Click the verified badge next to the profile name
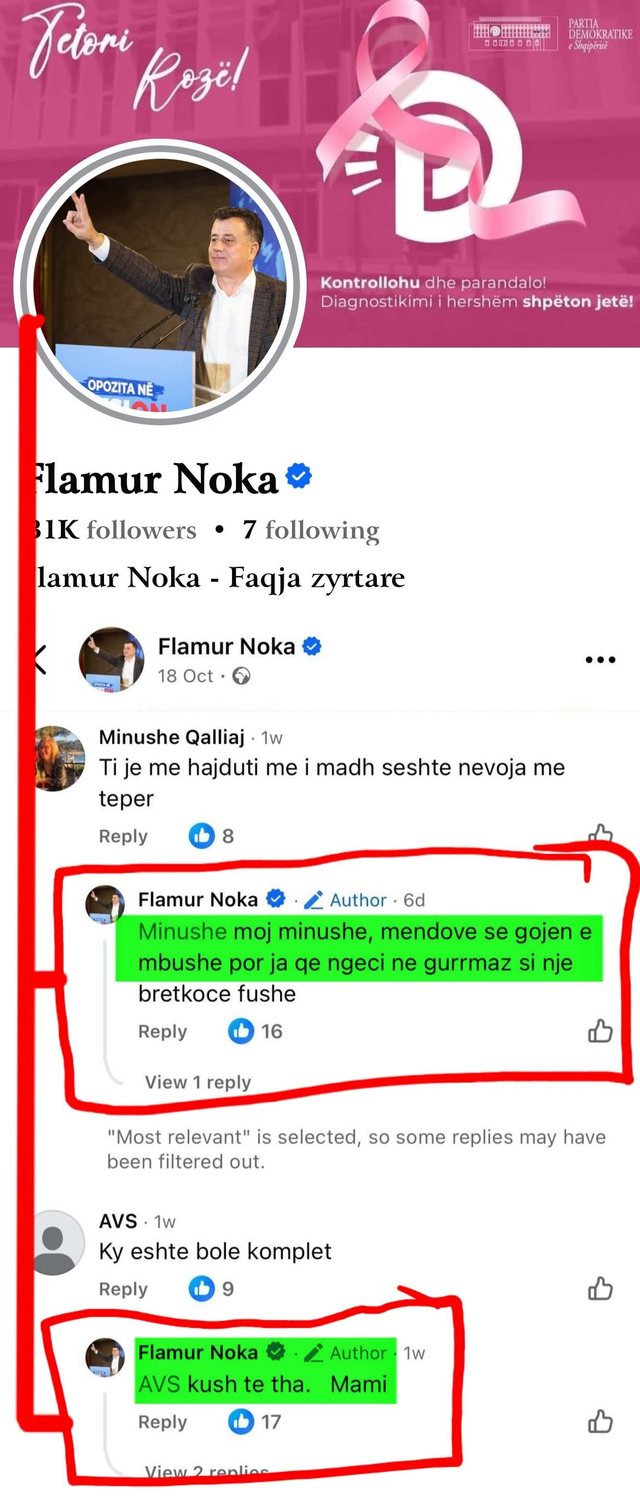 pyautogui.click(x=299, y=478)
